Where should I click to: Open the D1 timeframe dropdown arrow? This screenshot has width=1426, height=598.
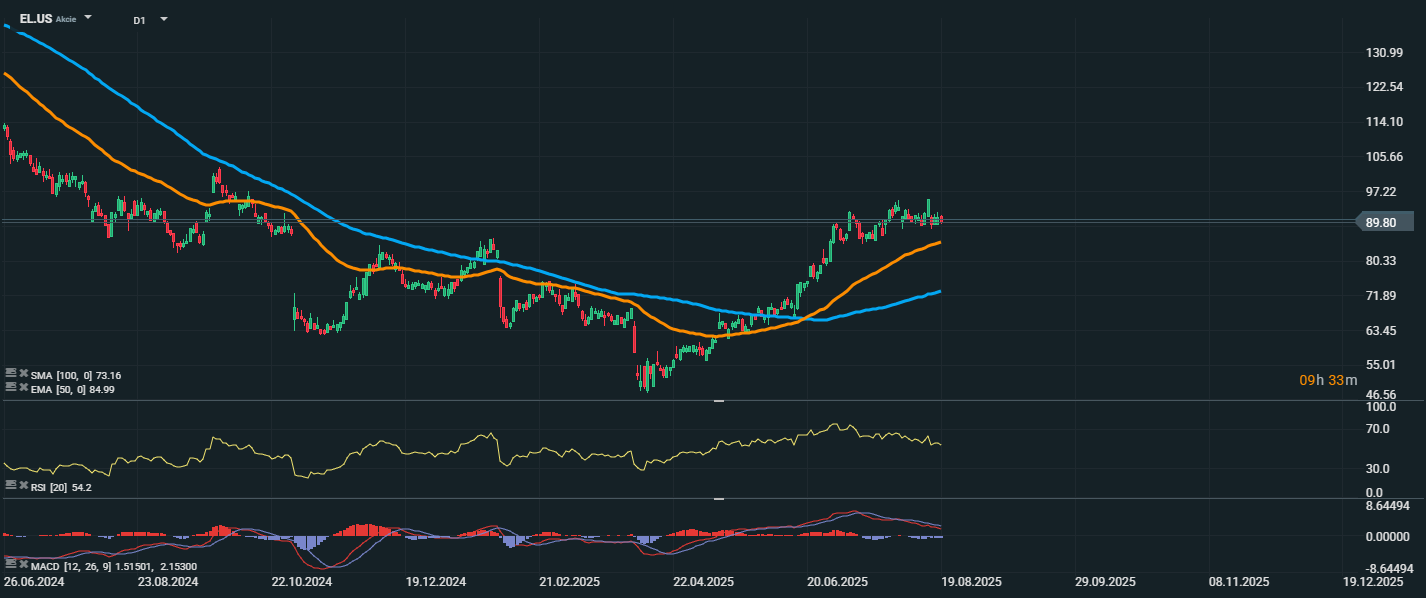click(164, 19)
